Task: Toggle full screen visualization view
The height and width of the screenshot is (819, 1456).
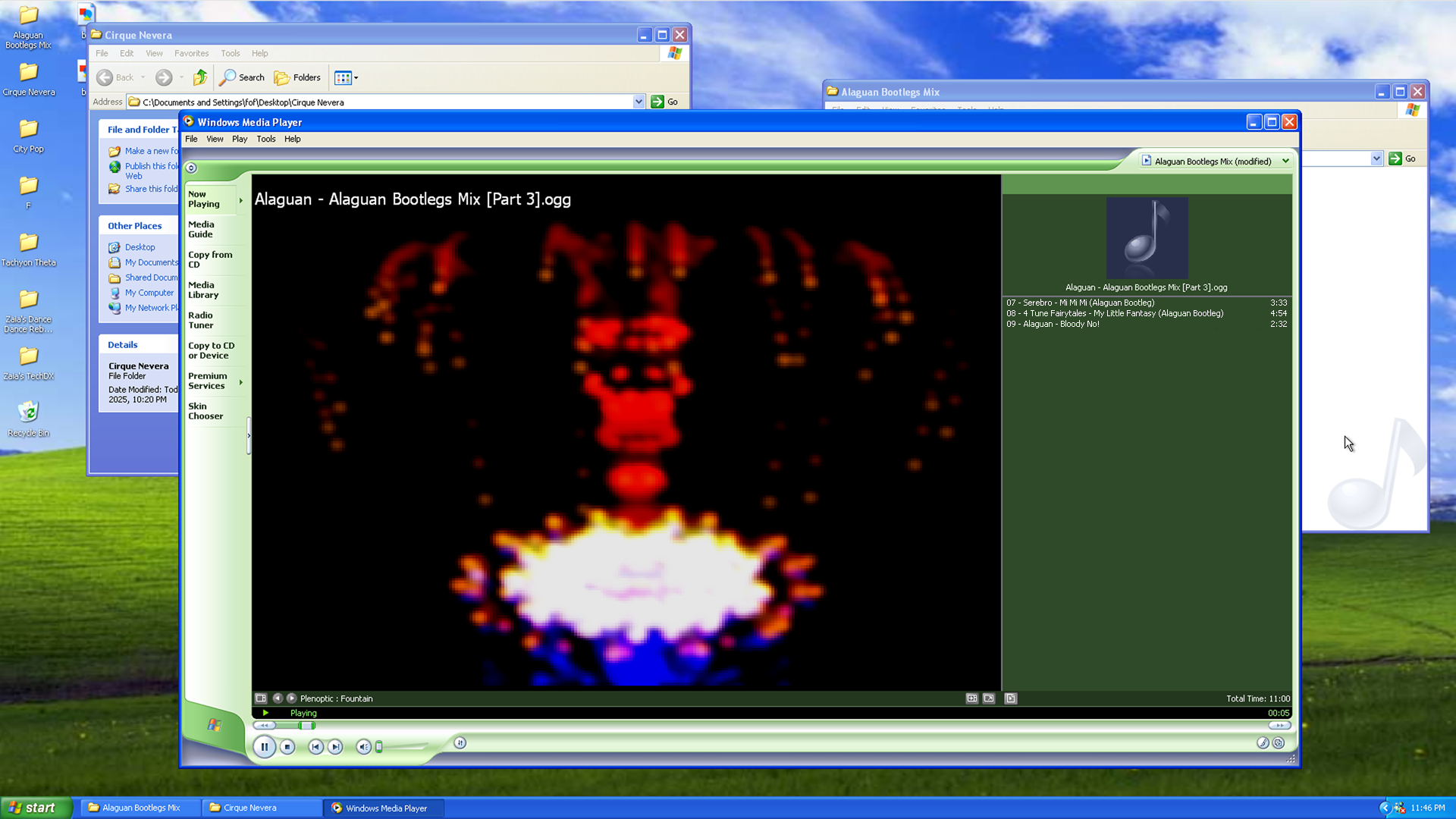Action: click(x=989, y=698)
